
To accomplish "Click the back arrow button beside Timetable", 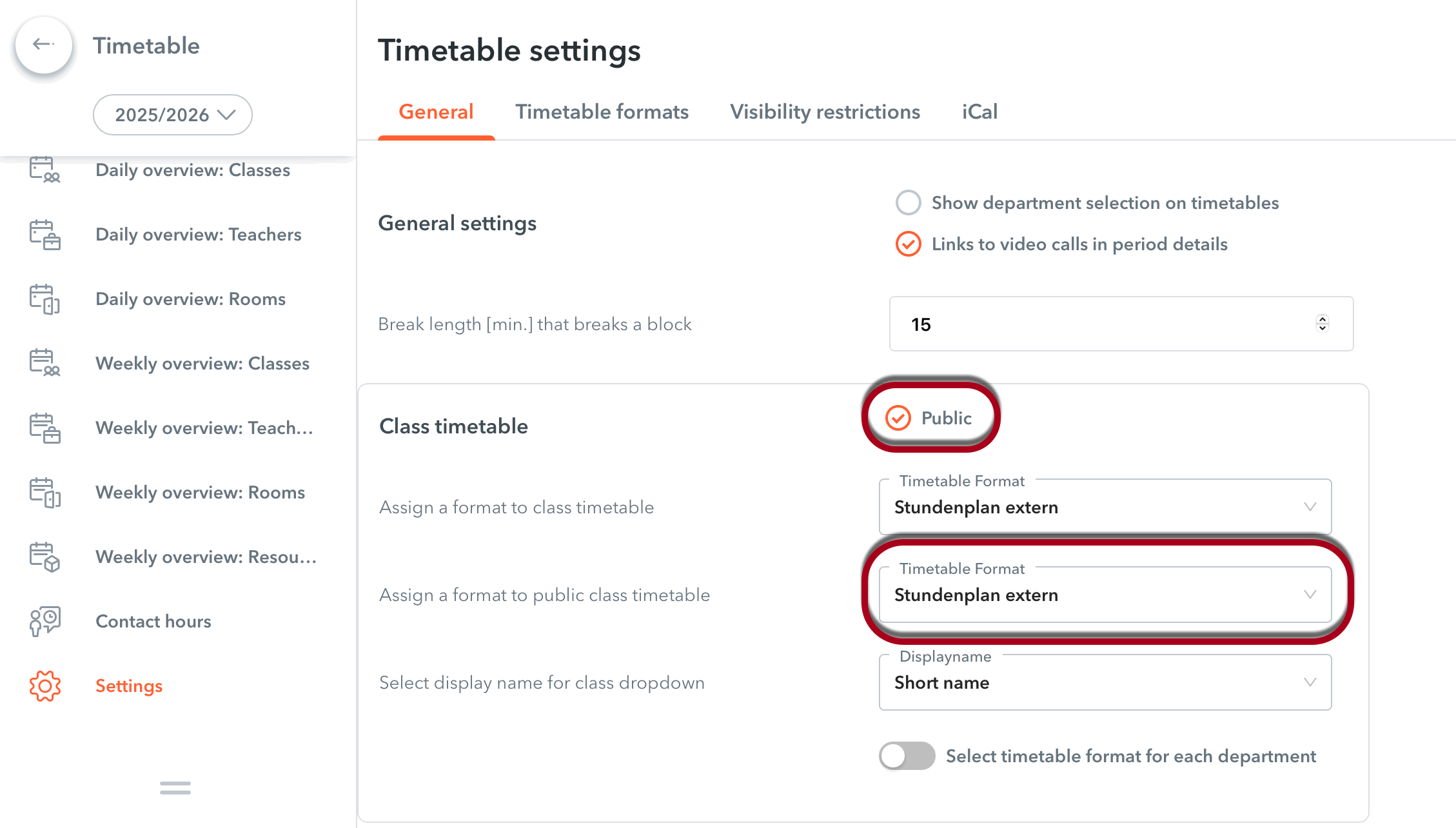I will [x=43, y=44].
